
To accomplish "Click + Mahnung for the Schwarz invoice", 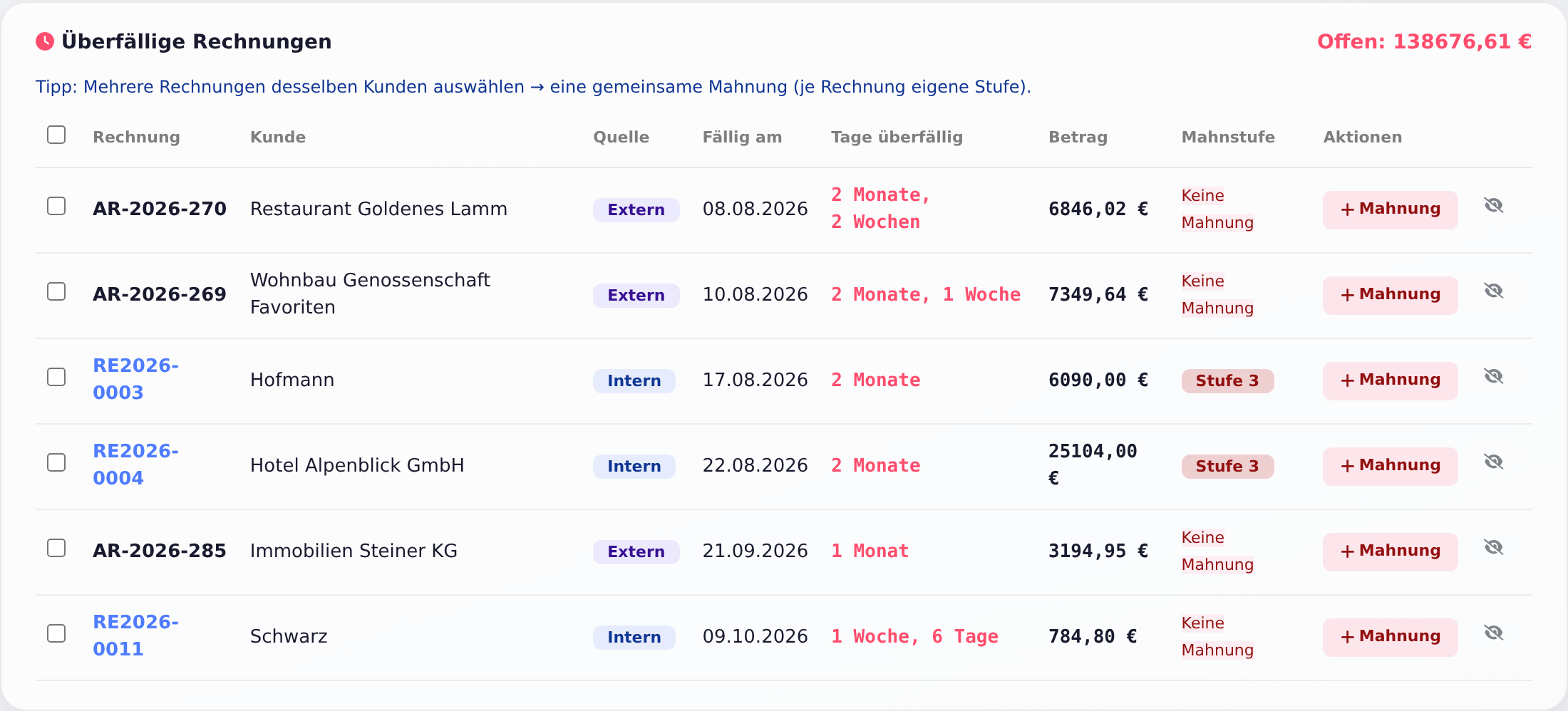I will coord(1390,637).
